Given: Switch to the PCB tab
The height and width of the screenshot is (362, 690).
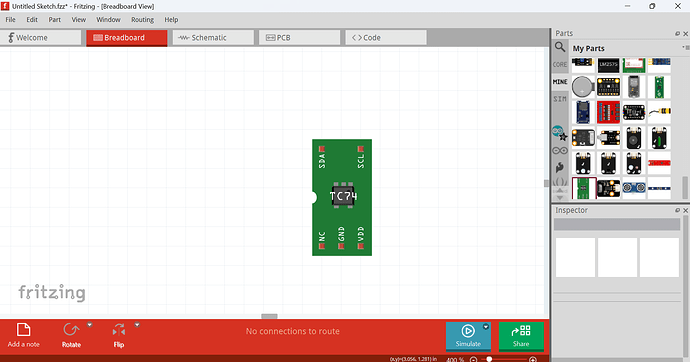Looking at the screenshot, I should [300, 38].
